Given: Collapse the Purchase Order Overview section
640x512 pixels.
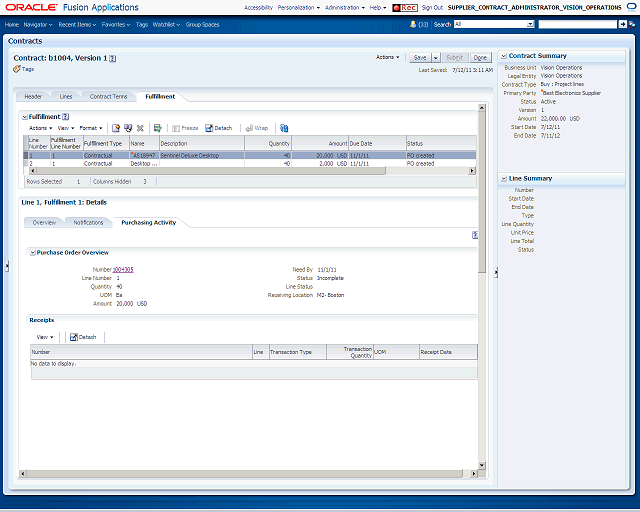Looking at the screenshot, I should pyautogui.click(x=33, y=253).
